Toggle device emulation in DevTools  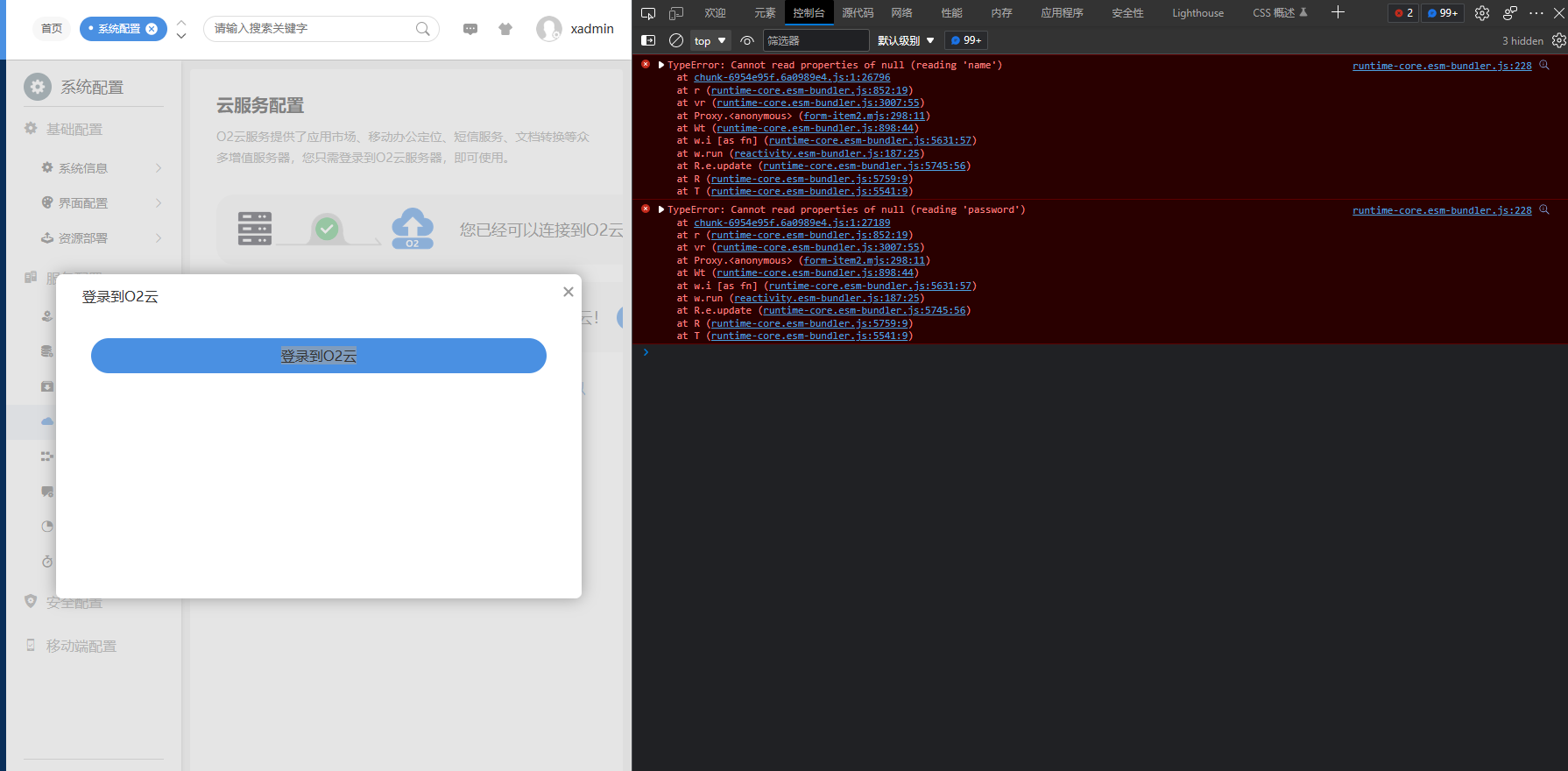(x=676, y=13)
